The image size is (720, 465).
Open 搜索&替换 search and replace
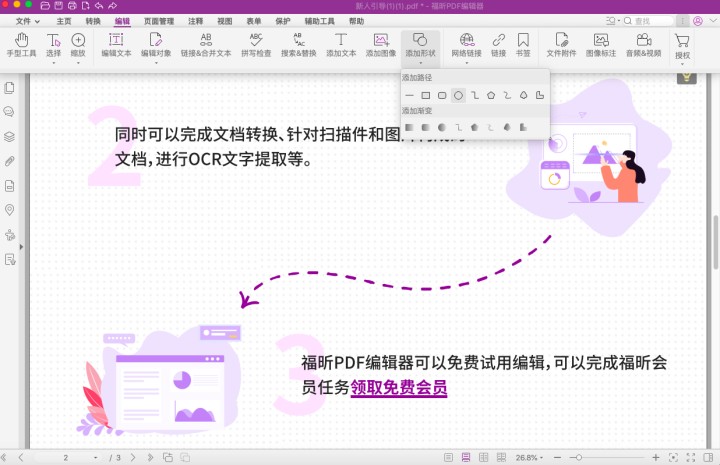(298, 45)
